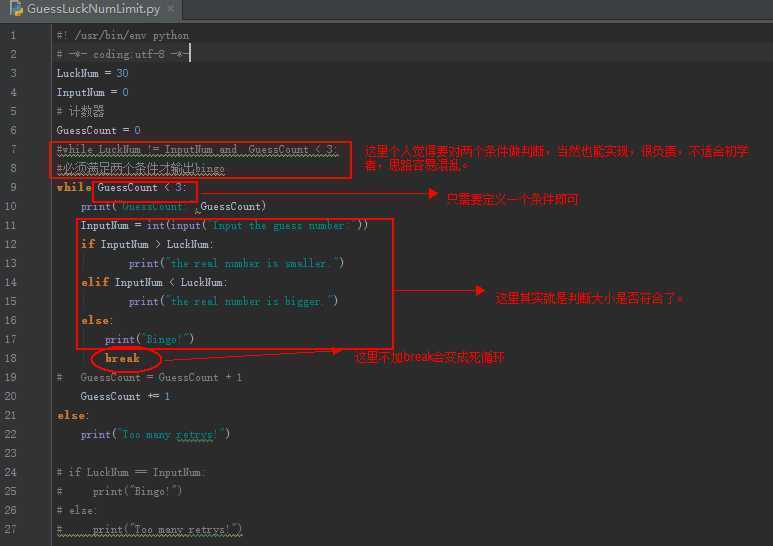Click the 'while' keyword on line 9
This screenshot has width=773, height=546.
pyautogui.click(x=74, y=187)
